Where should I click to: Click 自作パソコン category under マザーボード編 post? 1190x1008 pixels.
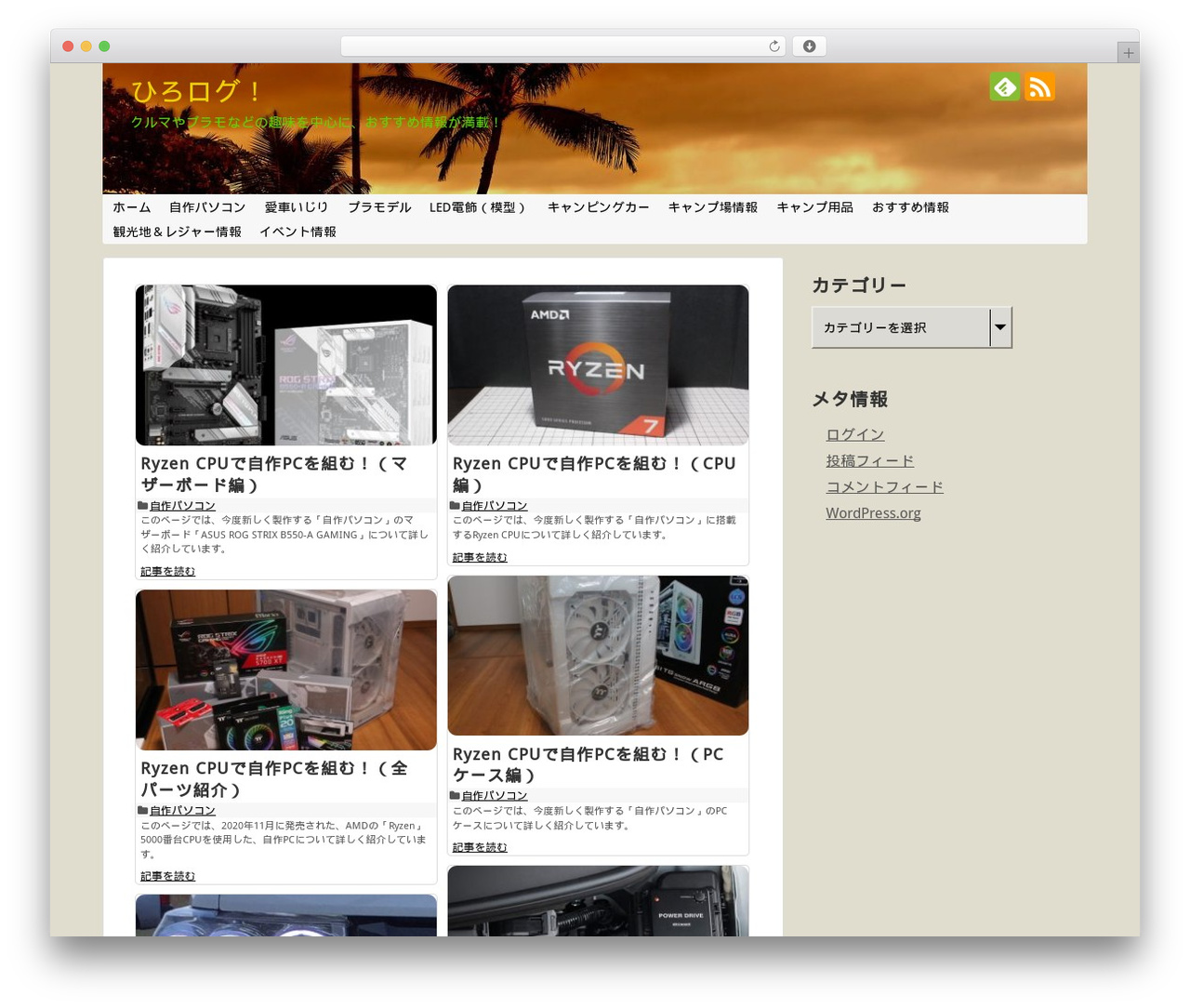pyautogui.click(x=182, y=506)
